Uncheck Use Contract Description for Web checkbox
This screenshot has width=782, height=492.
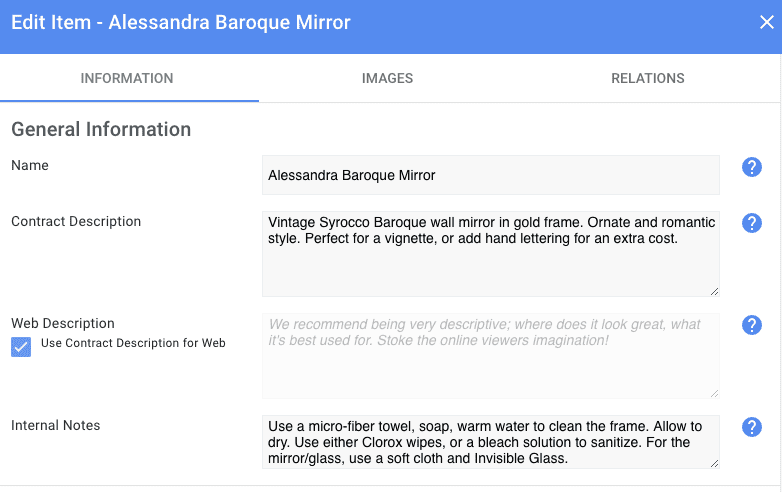click(x=21, y=346)
